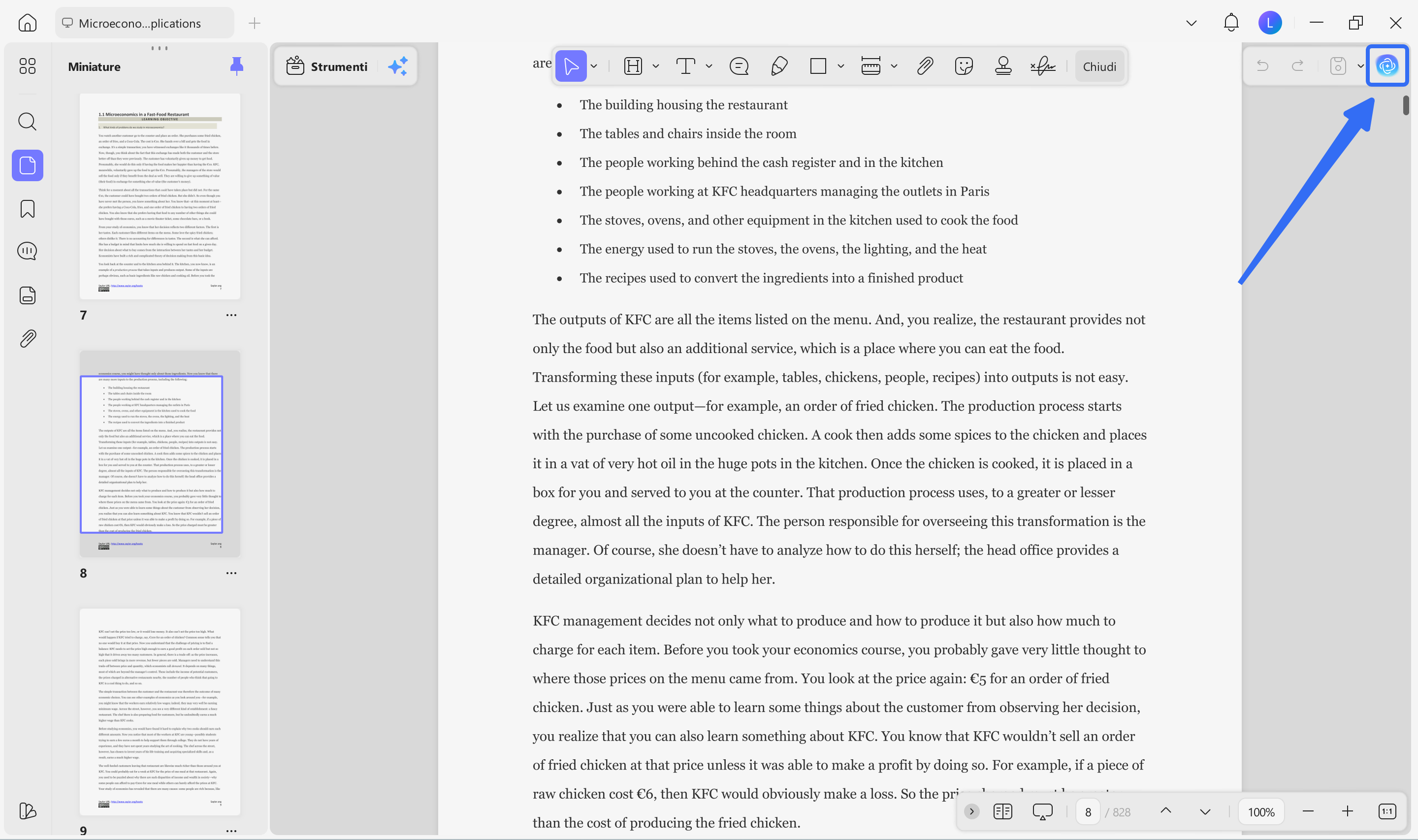Open more options for page 8 thumbnail
Screen dimensions: 1418x840
click(x=231, y=573)
